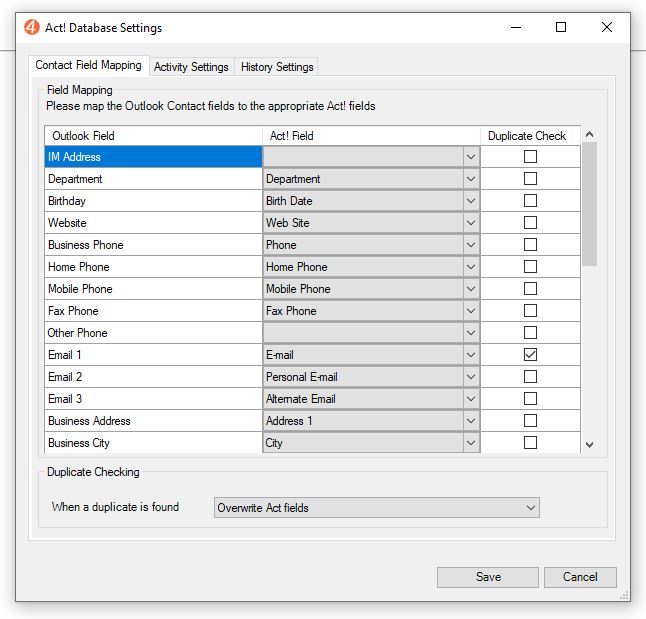
Task: Select the Business City Outlook field cell
Action: (x=153, y=443)
